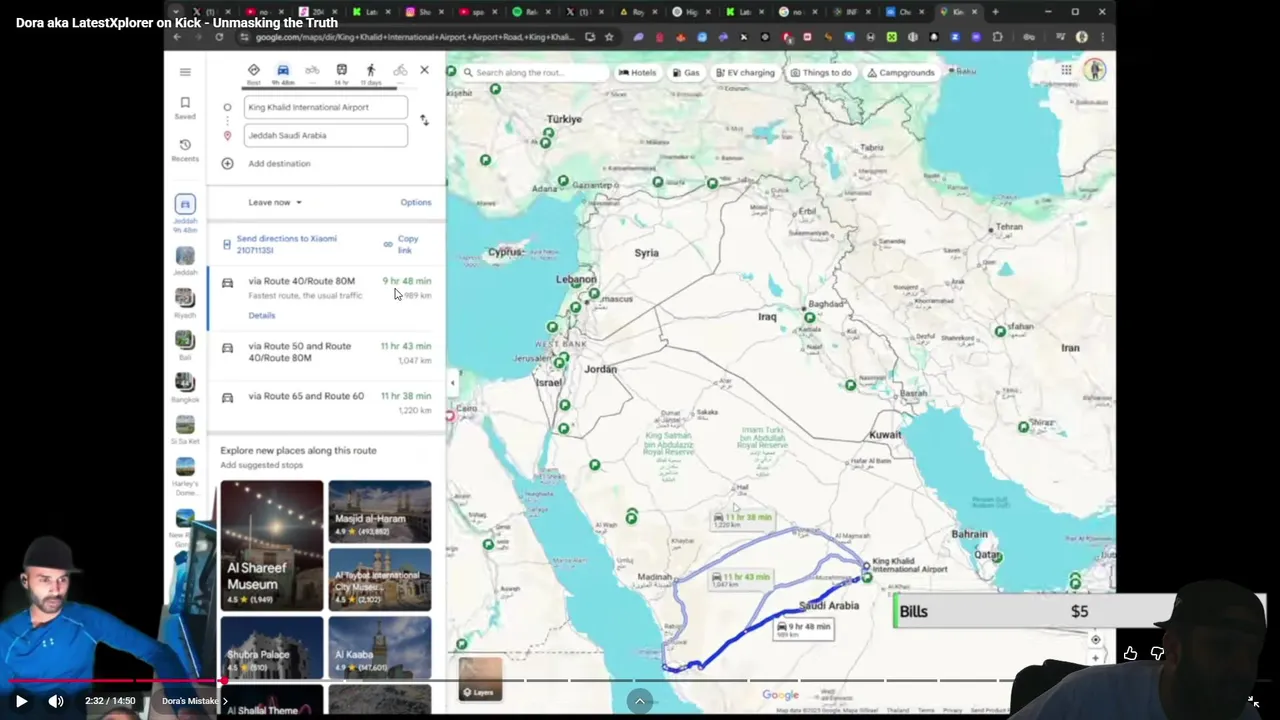Choose route via Route 40/Route 80M
The width and height of the screenshot is (1280, 720).
[x=327, y=297]
